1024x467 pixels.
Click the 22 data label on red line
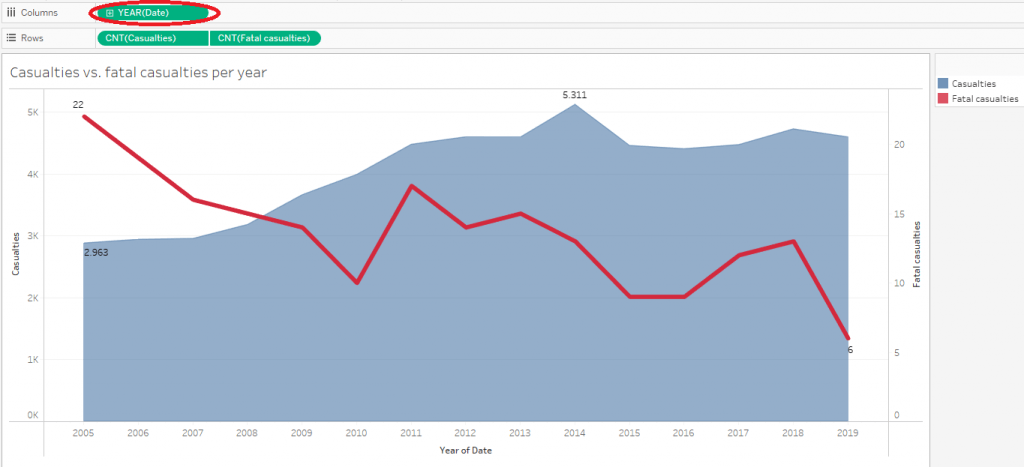(x=77, y=105)
